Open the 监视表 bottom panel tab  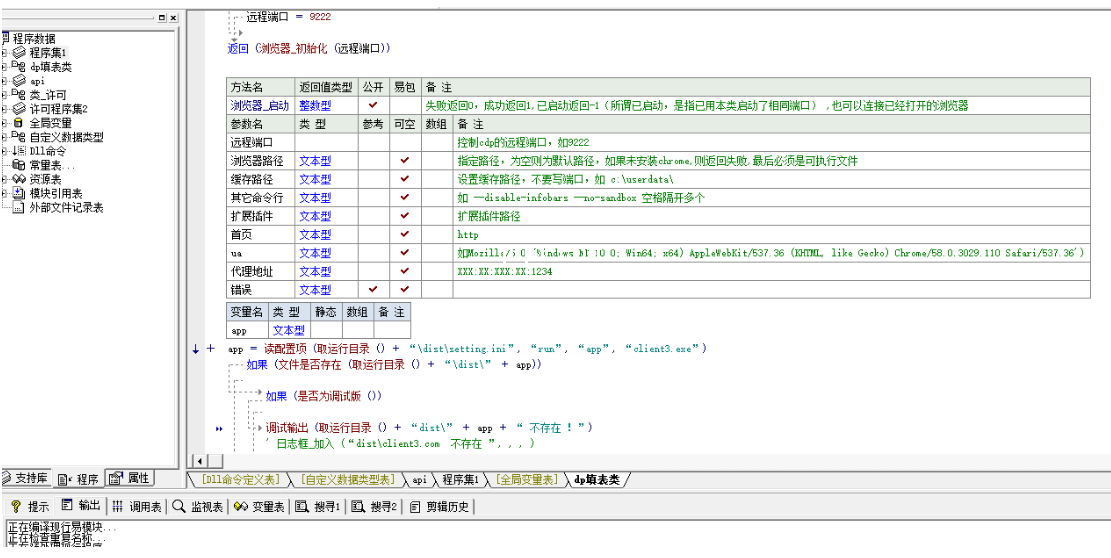[x=197, y=506]
